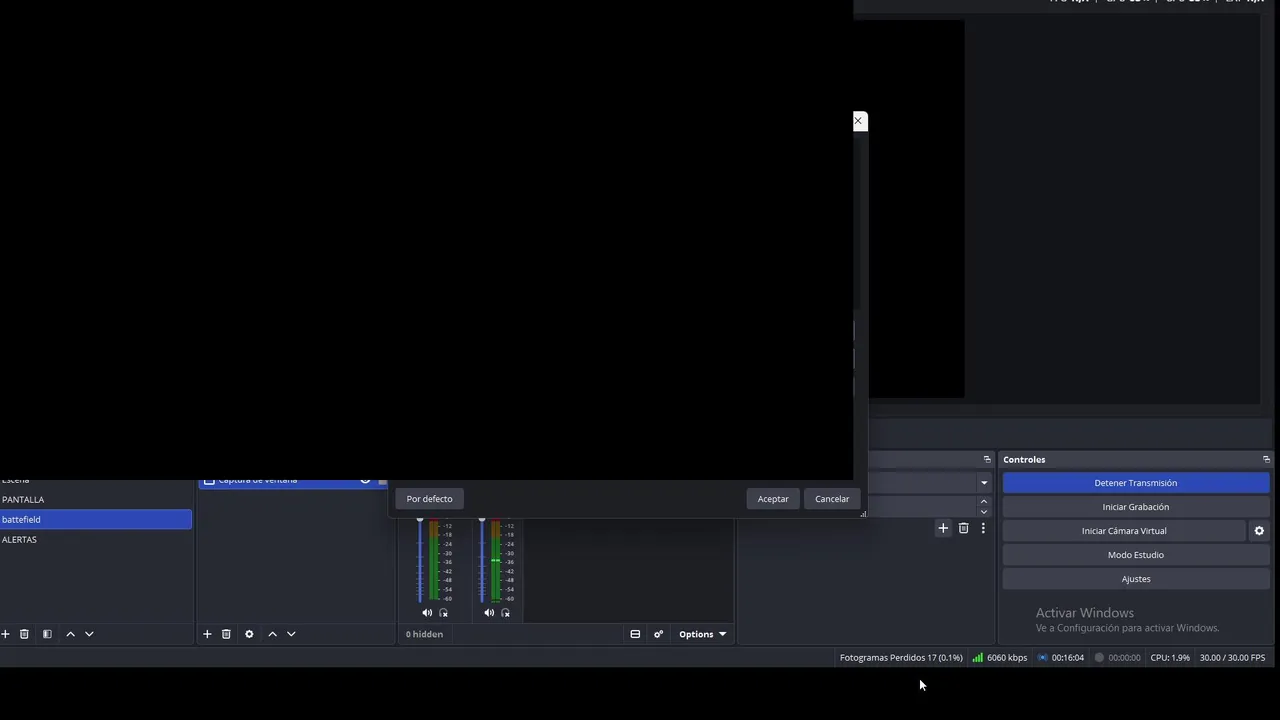Viewport: 1280px width, 720px height.
Task: Open Ajustes settings
Action: click(x=1136, y=579)
